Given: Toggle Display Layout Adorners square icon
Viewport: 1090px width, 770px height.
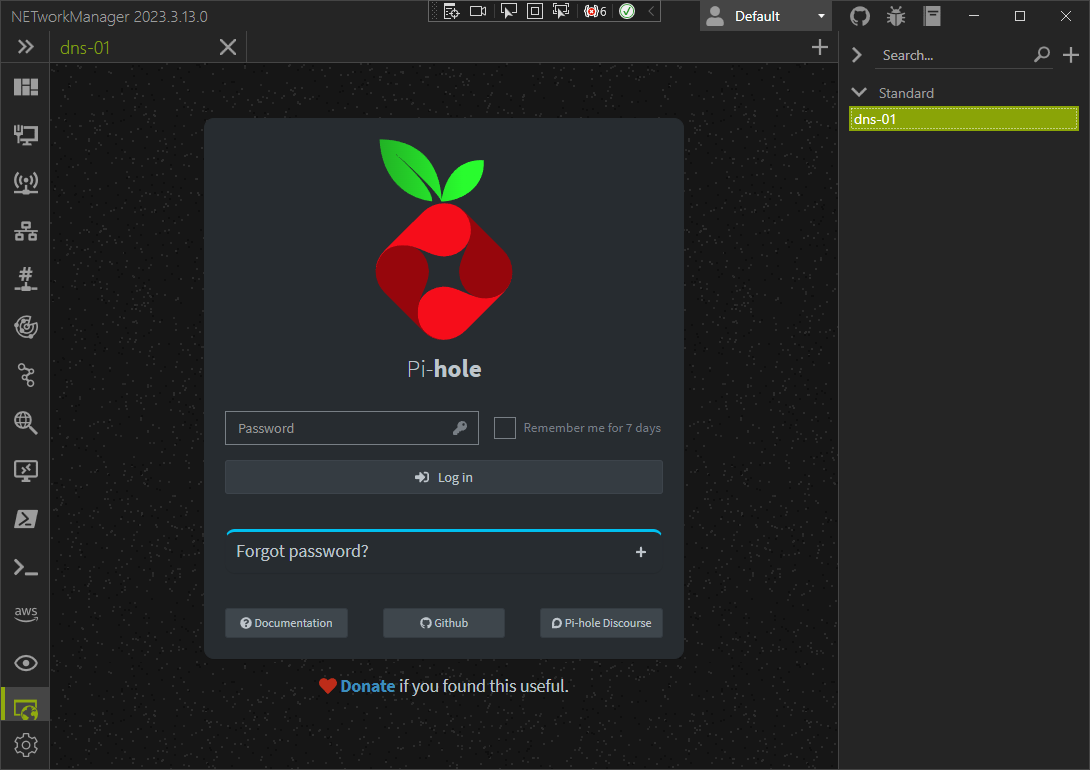Looking at the screenshot, I should point(535,11).
